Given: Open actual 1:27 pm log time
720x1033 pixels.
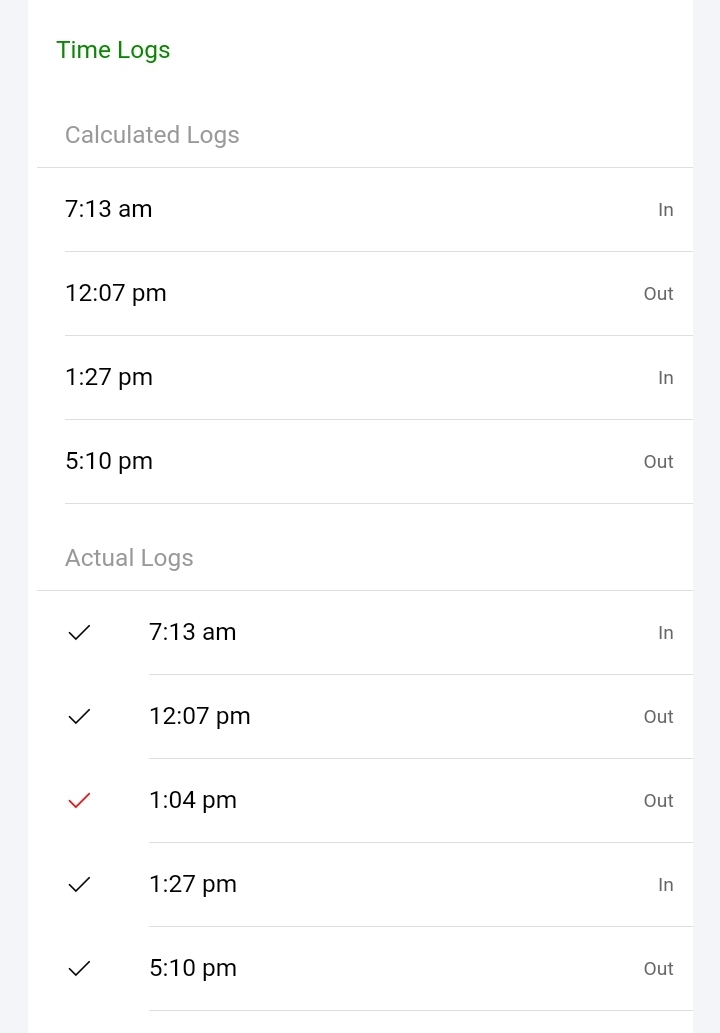Looking at the screenshot, I should [x=193, y=884].
